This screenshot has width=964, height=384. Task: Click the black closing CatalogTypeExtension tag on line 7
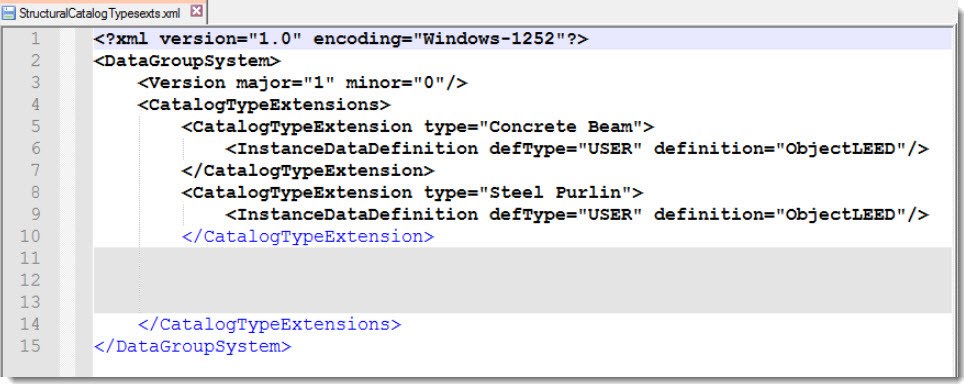(308, 170)
